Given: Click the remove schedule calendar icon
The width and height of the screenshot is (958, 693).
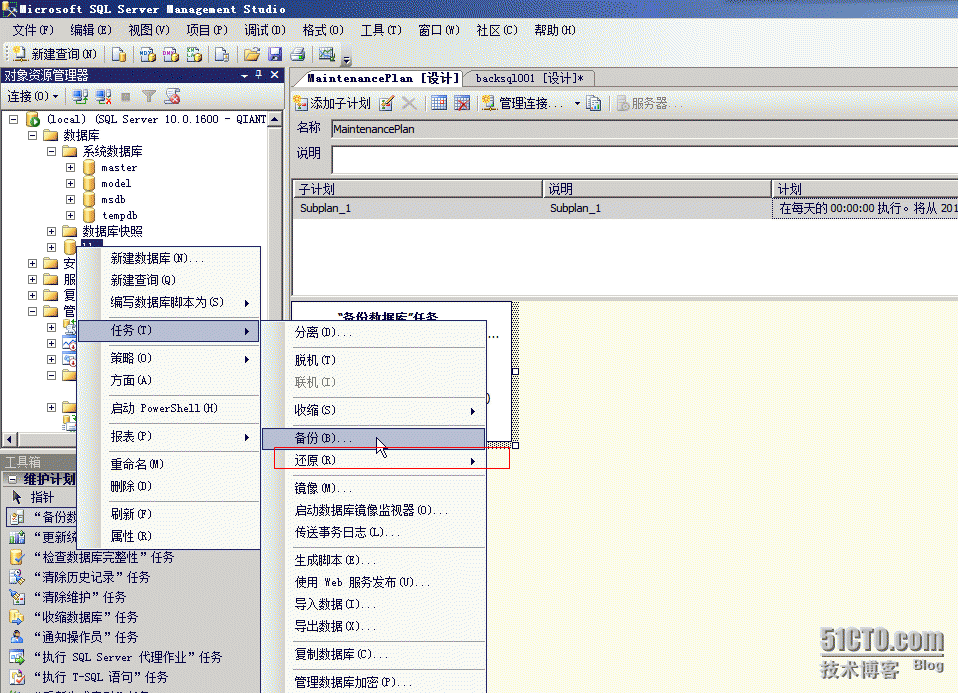Looking at the screenshot, I should click(462, 103).
